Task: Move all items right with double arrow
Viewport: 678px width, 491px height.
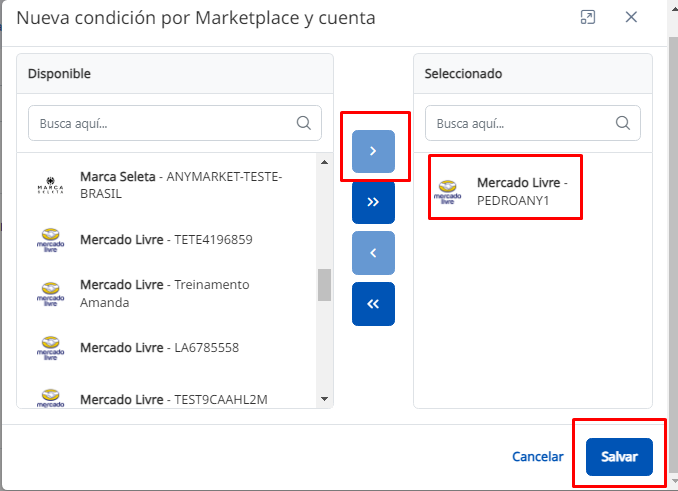Action: click(x=373, y=202)
